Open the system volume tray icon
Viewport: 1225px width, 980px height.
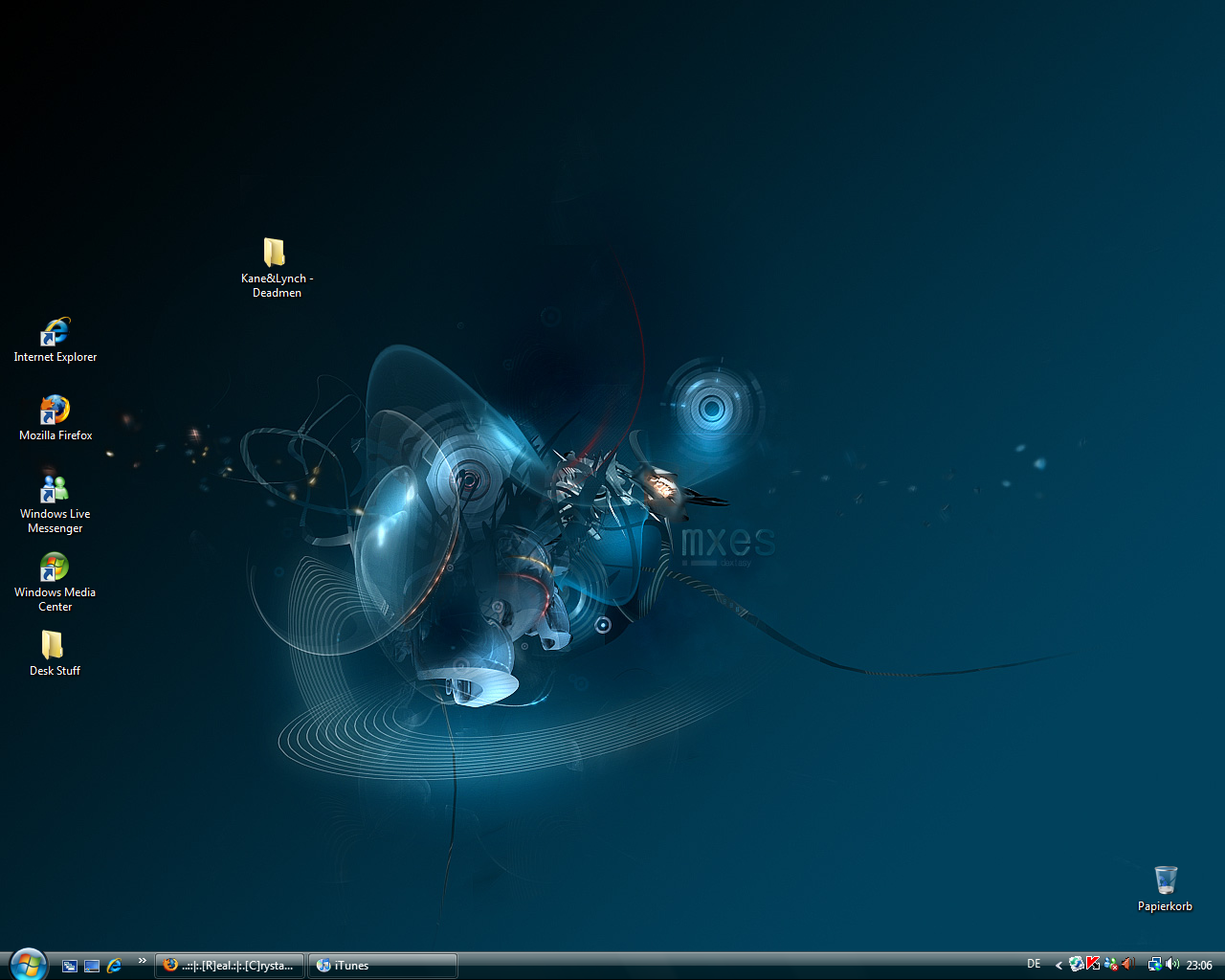1172,964
